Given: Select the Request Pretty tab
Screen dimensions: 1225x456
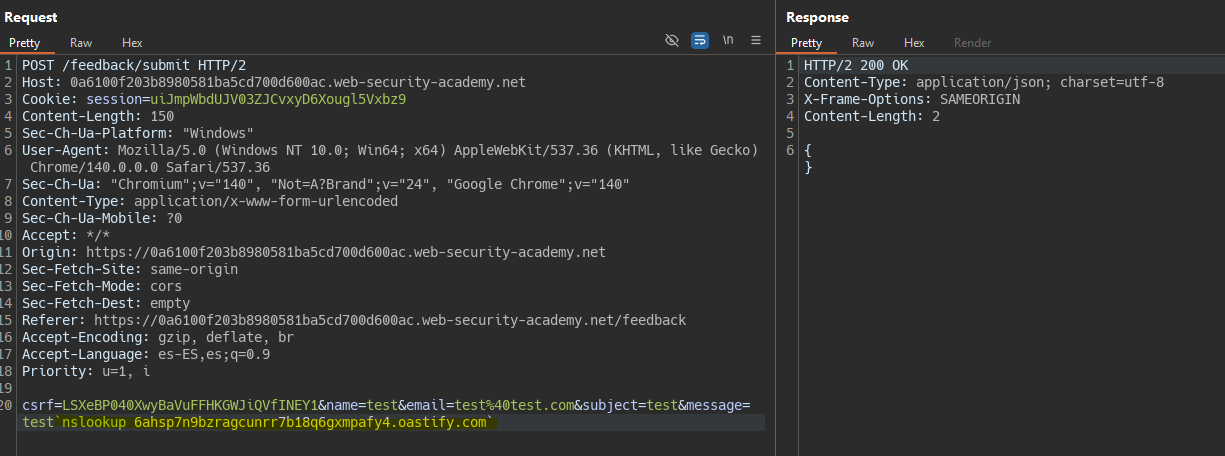Looking at the screenshot, I should point(25,43).
